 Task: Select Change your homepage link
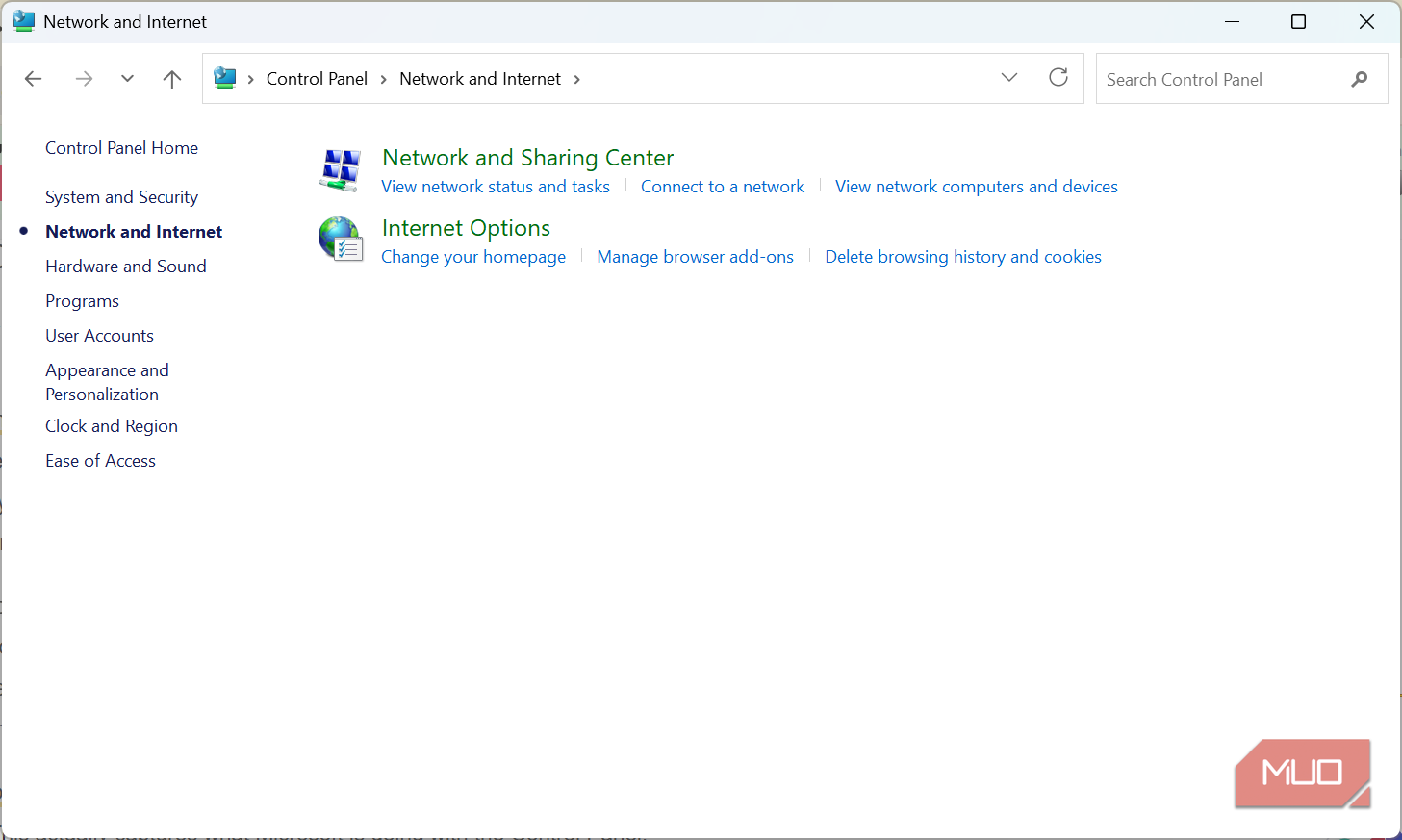473,257
